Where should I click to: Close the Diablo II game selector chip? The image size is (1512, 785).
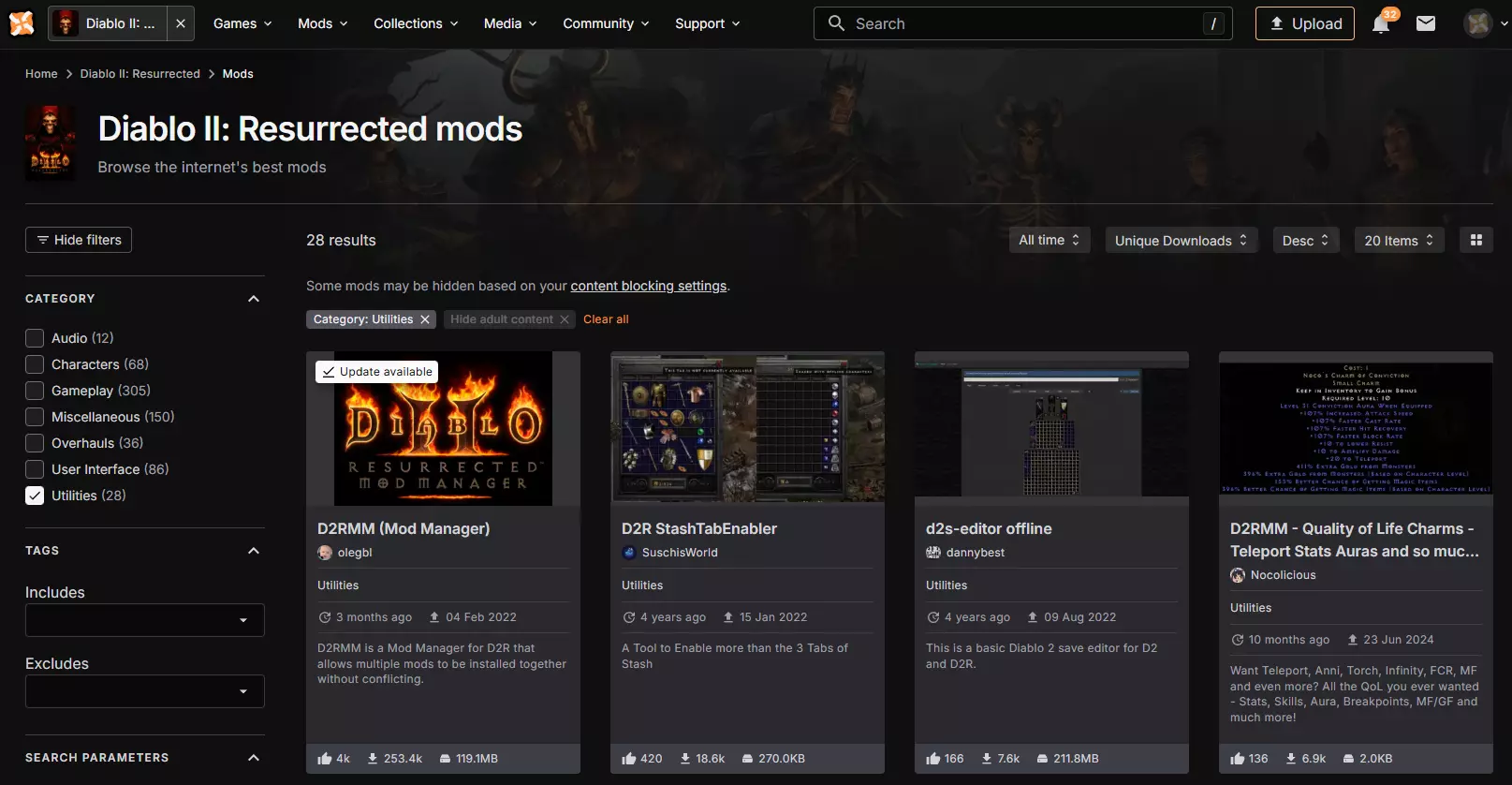pos(181,23)
